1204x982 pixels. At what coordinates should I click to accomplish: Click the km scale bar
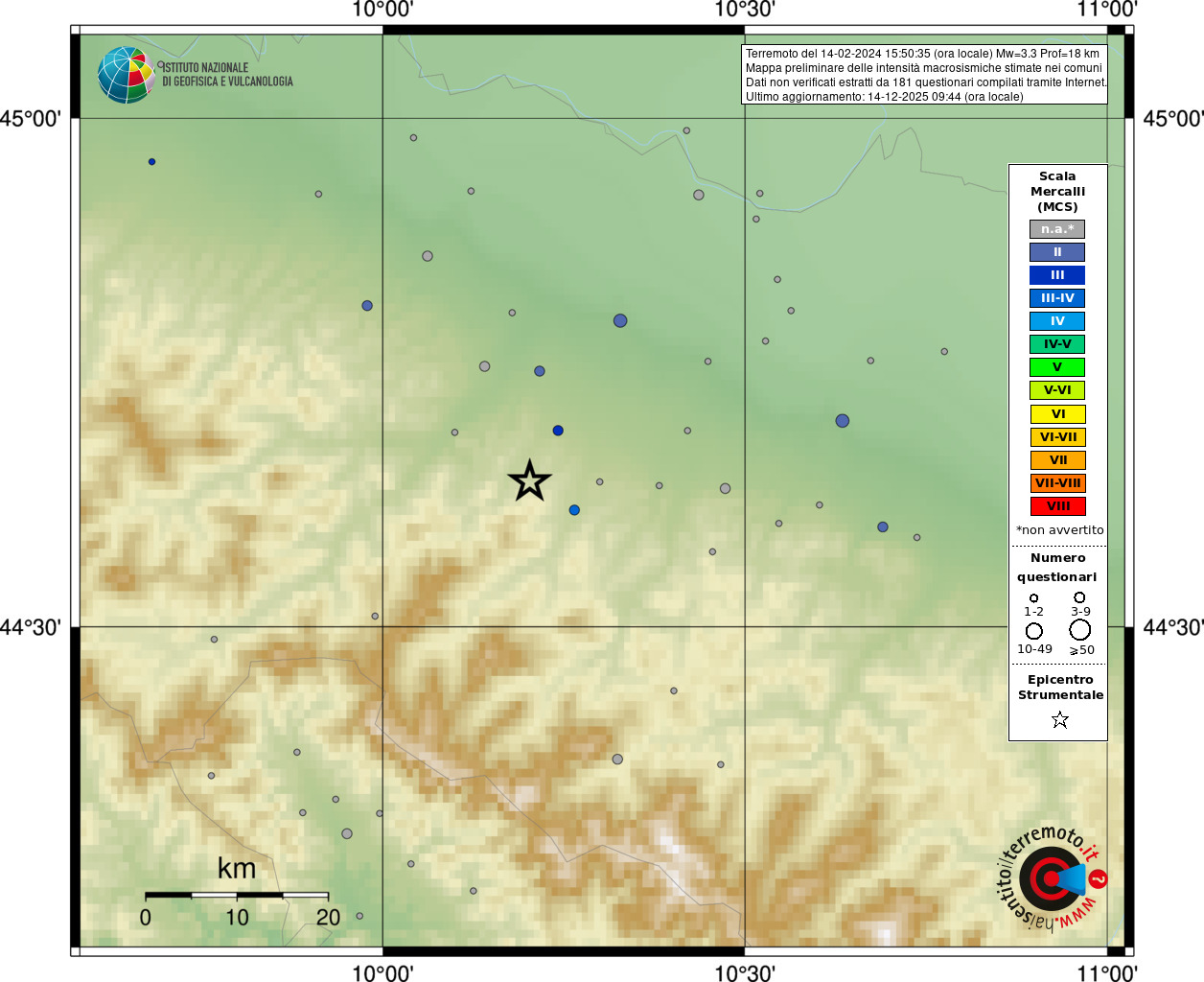pos(237,895)
